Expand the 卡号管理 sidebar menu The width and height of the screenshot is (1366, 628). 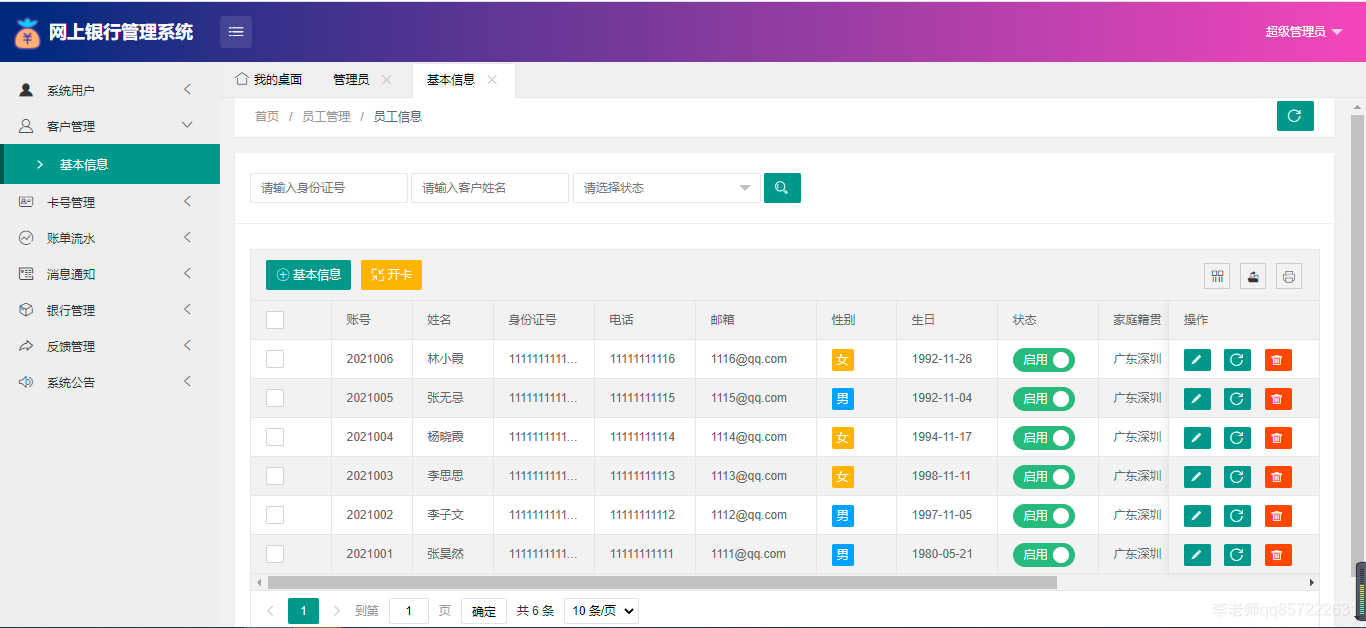point(110,202)
